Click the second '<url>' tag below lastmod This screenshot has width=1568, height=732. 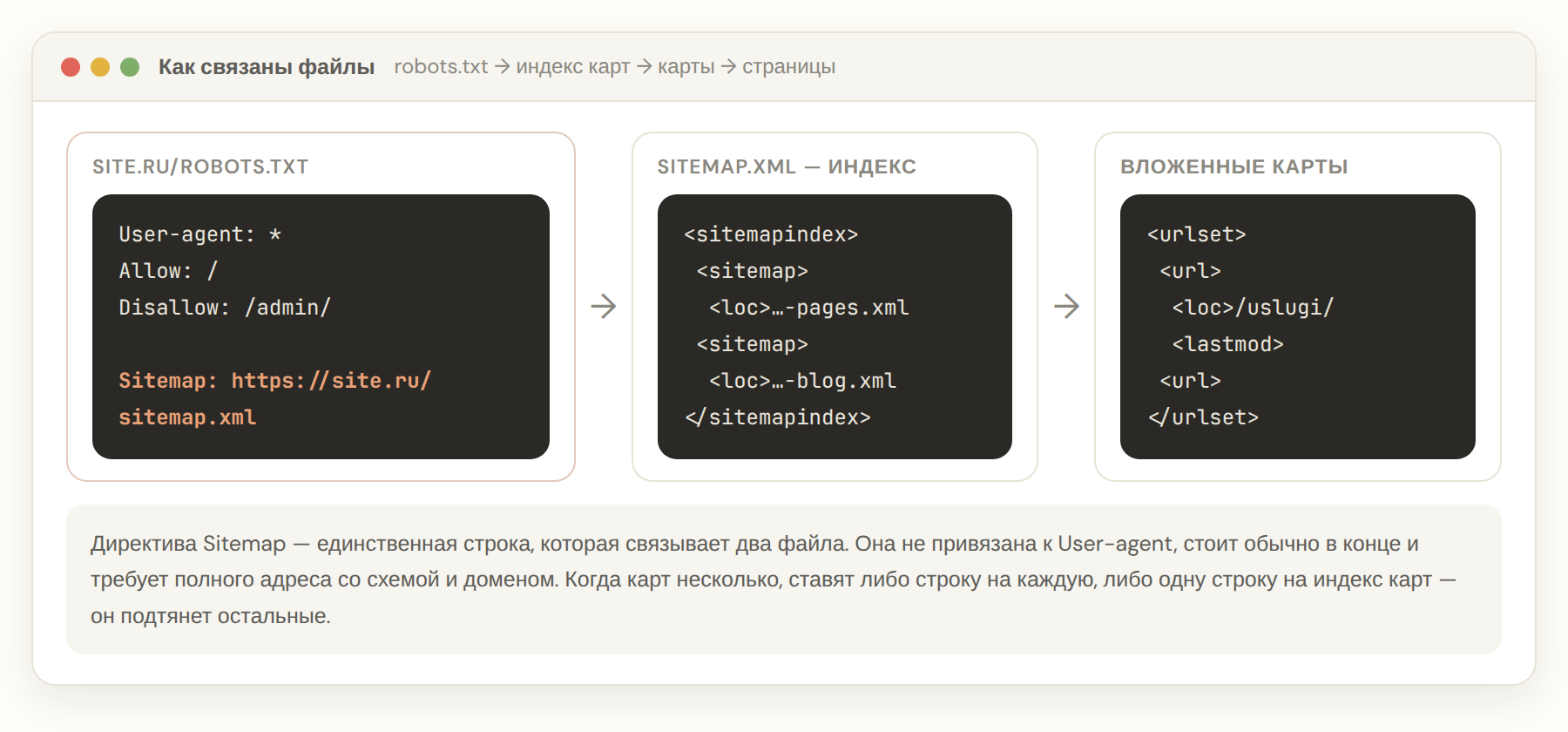(1191, 381)
